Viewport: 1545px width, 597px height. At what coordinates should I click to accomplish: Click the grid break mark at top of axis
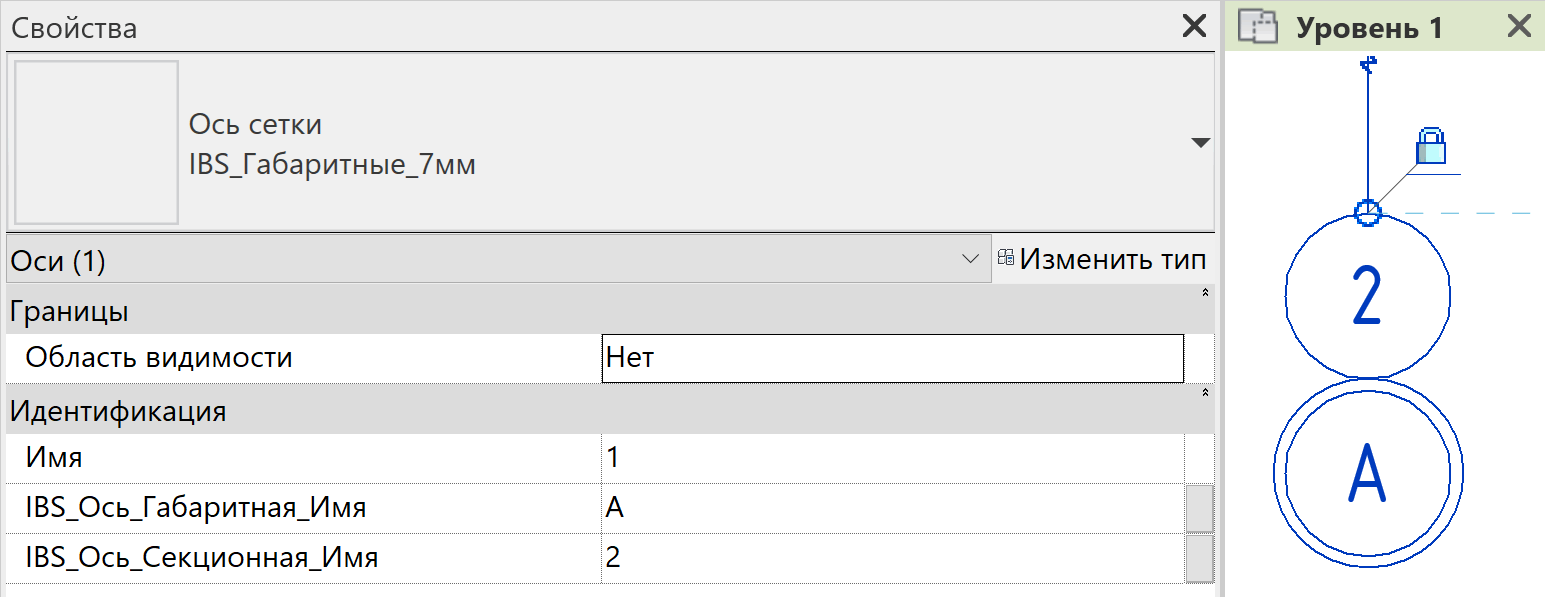[1369, 66]
